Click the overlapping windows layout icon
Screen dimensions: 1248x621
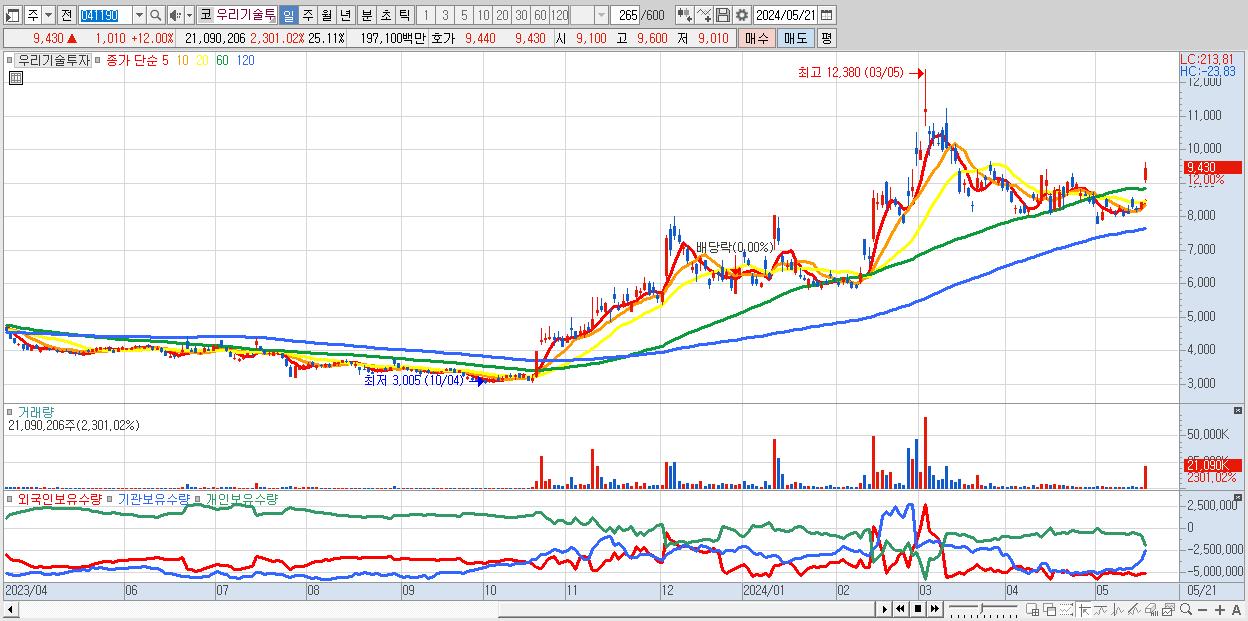1049,609
